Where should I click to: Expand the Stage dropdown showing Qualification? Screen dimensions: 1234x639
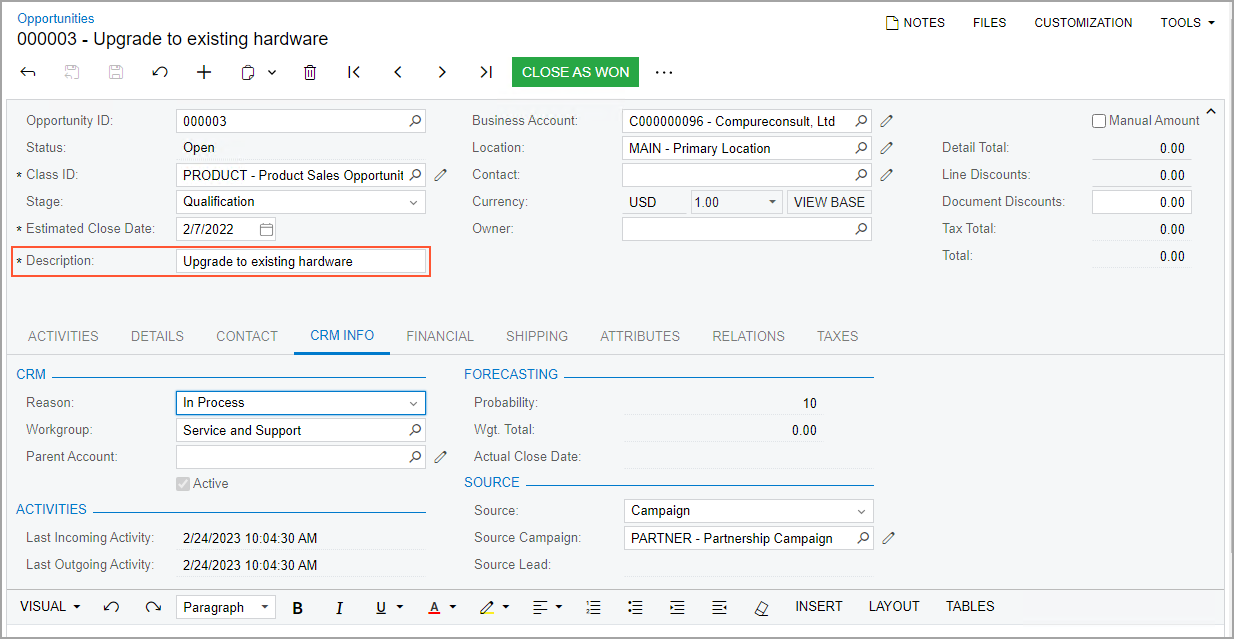pos(414,202)
